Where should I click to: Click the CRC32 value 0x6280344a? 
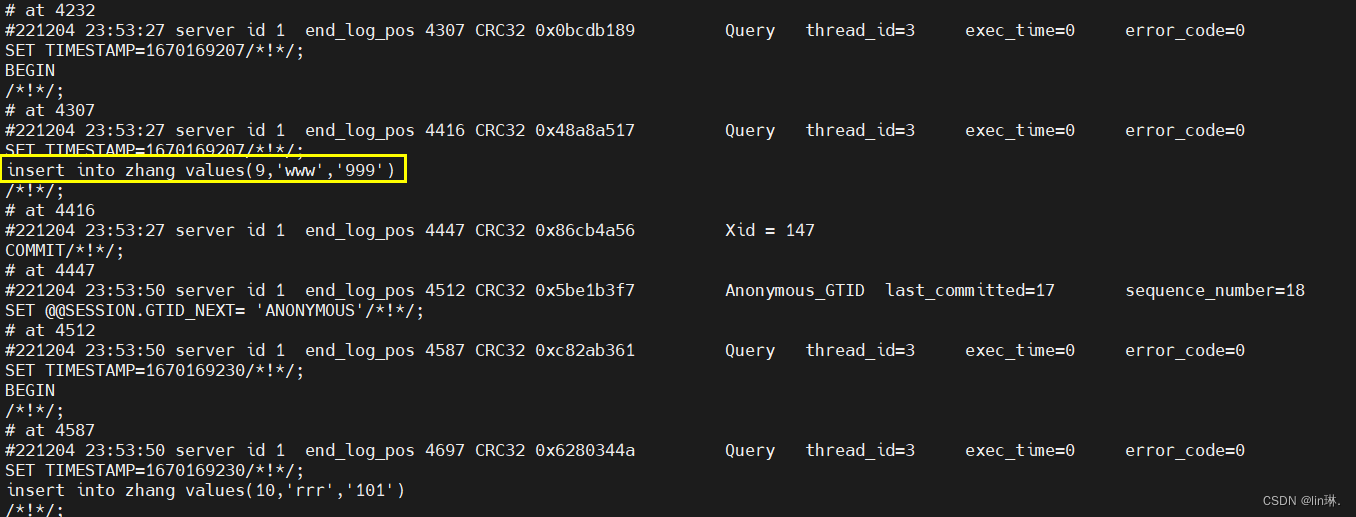584,451
